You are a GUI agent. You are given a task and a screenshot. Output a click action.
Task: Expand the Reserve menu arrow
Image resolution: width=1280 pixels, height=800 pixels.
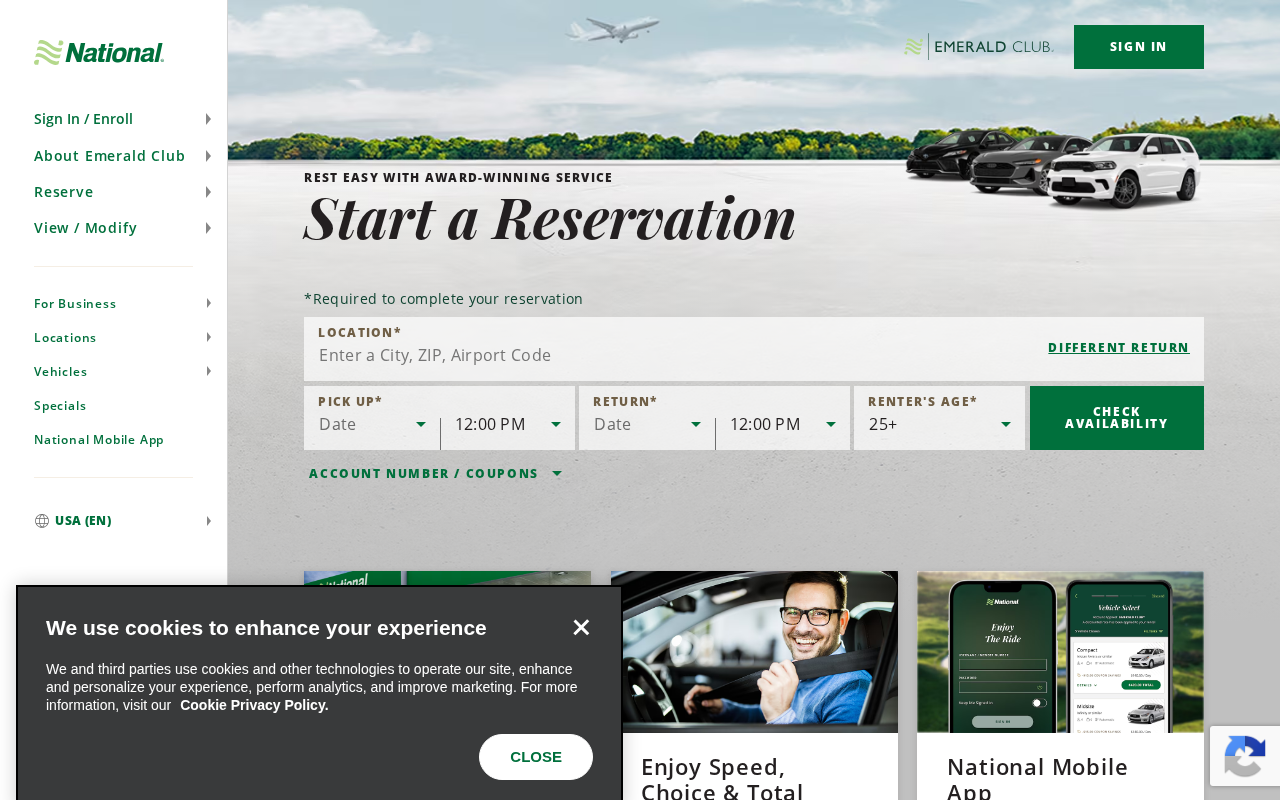click(208, 192)
